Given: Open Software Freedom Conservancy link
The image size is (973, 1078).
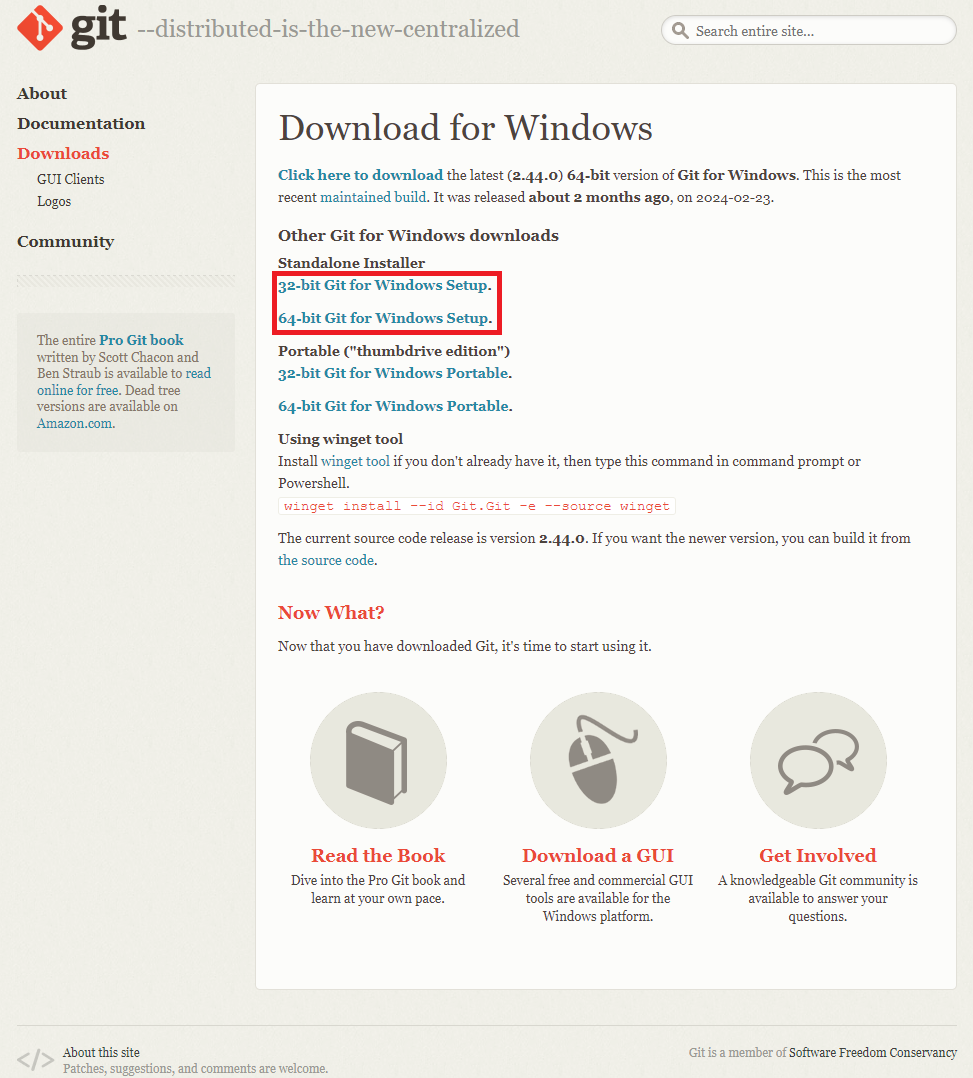Looking at the screenshot, I should (873, 1053).
